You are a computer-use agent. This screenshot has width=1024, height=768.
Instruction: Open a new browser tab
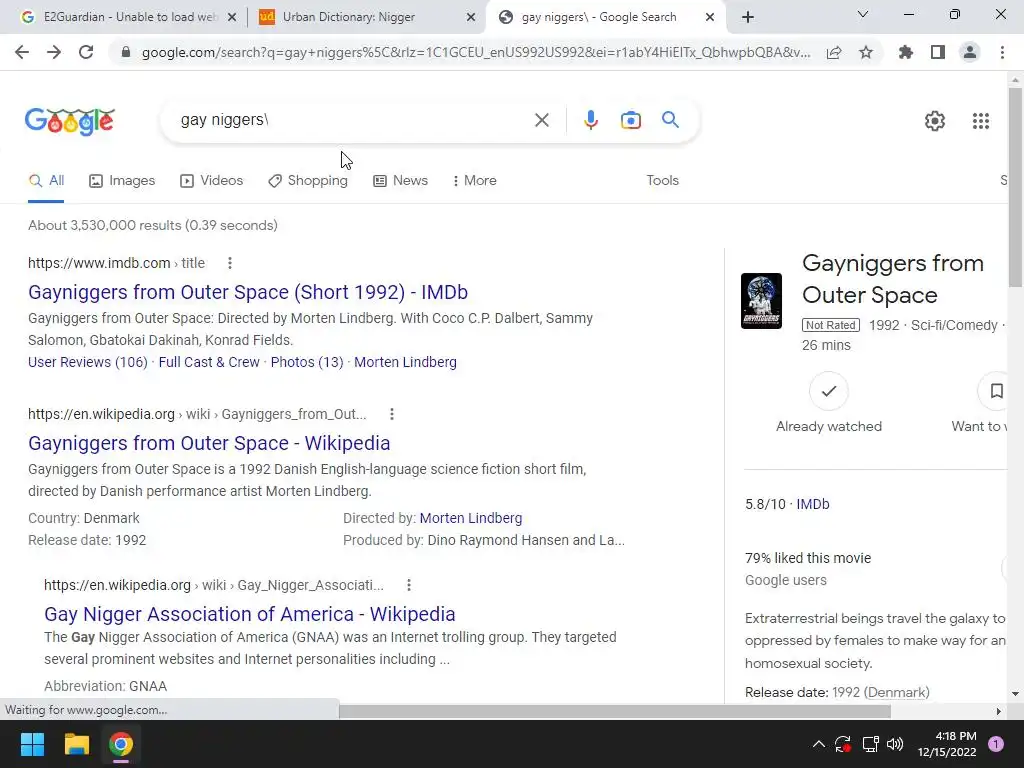click(748, 17)
